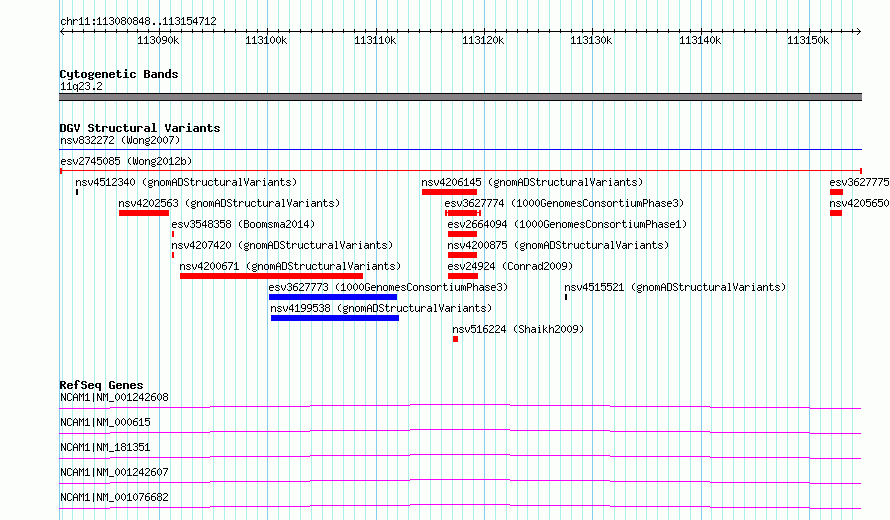Click the esv3627775 label at right edge
The width and height of the screenshot is (890, 520).
pos(859,182)
